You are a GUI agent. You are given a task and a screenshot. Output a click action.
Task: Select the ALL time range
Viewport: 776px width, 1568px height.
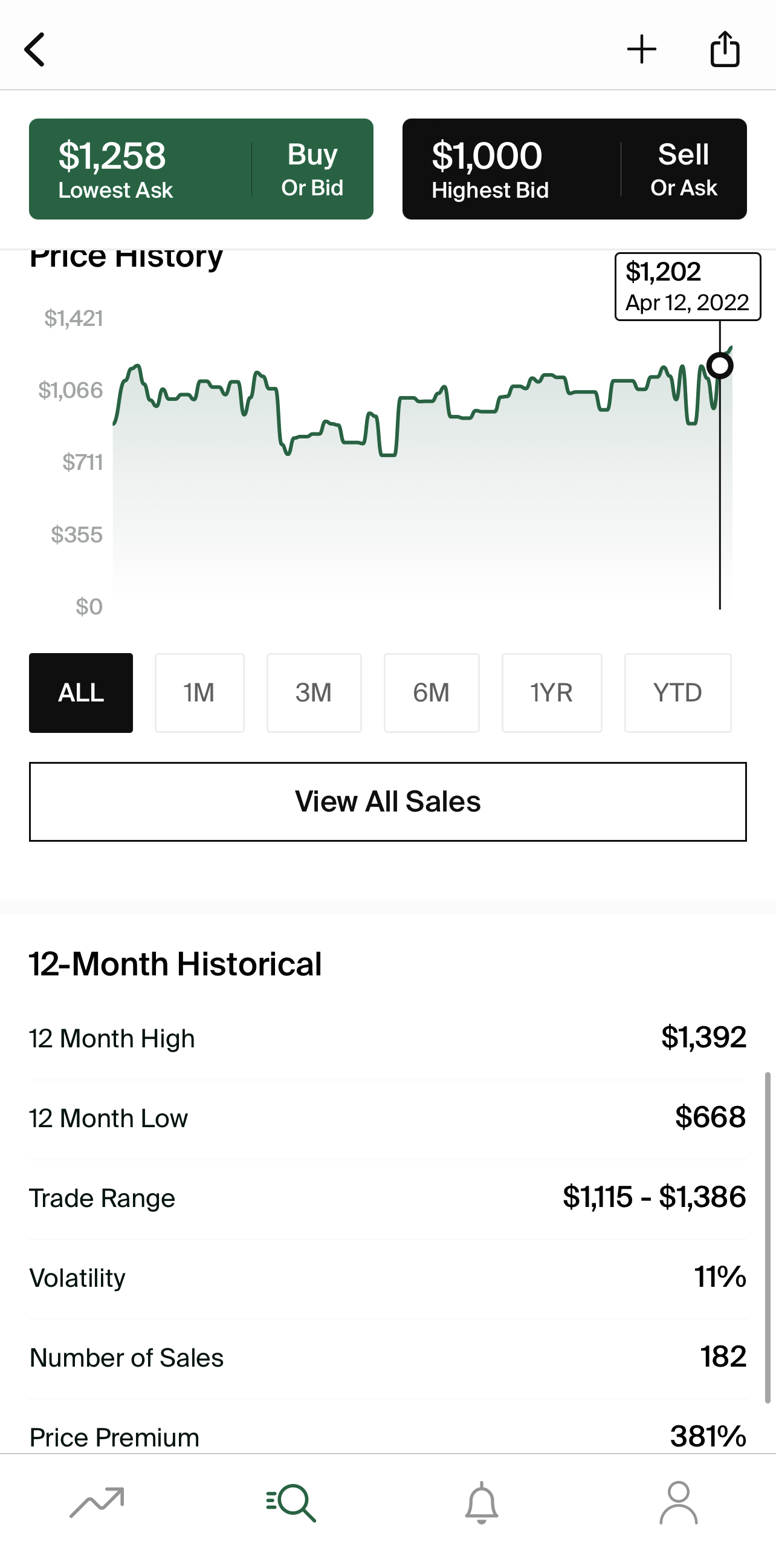click(81, 693)
